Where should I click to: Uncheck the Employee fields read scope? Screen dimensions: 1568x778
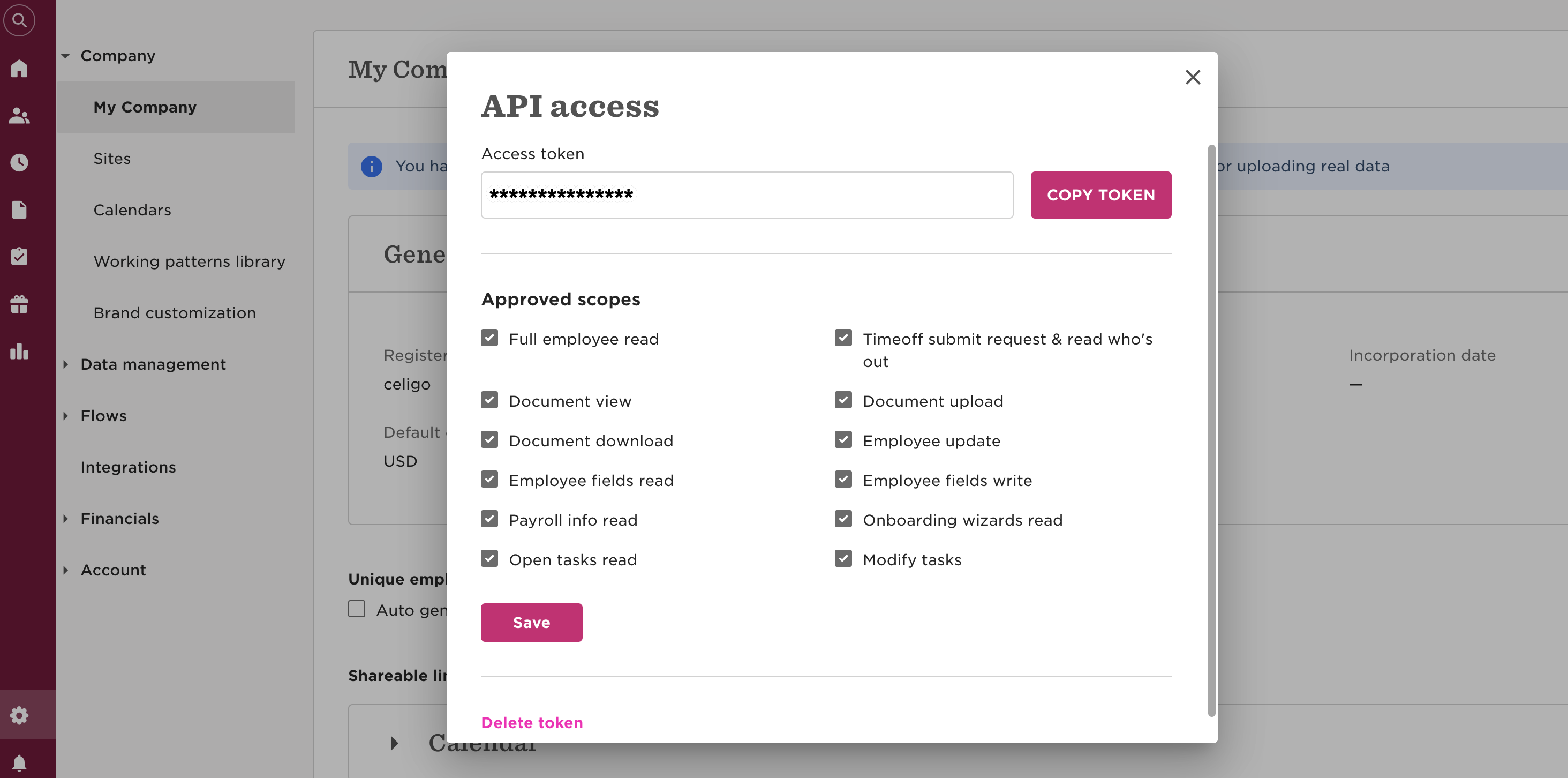[489, 479]
